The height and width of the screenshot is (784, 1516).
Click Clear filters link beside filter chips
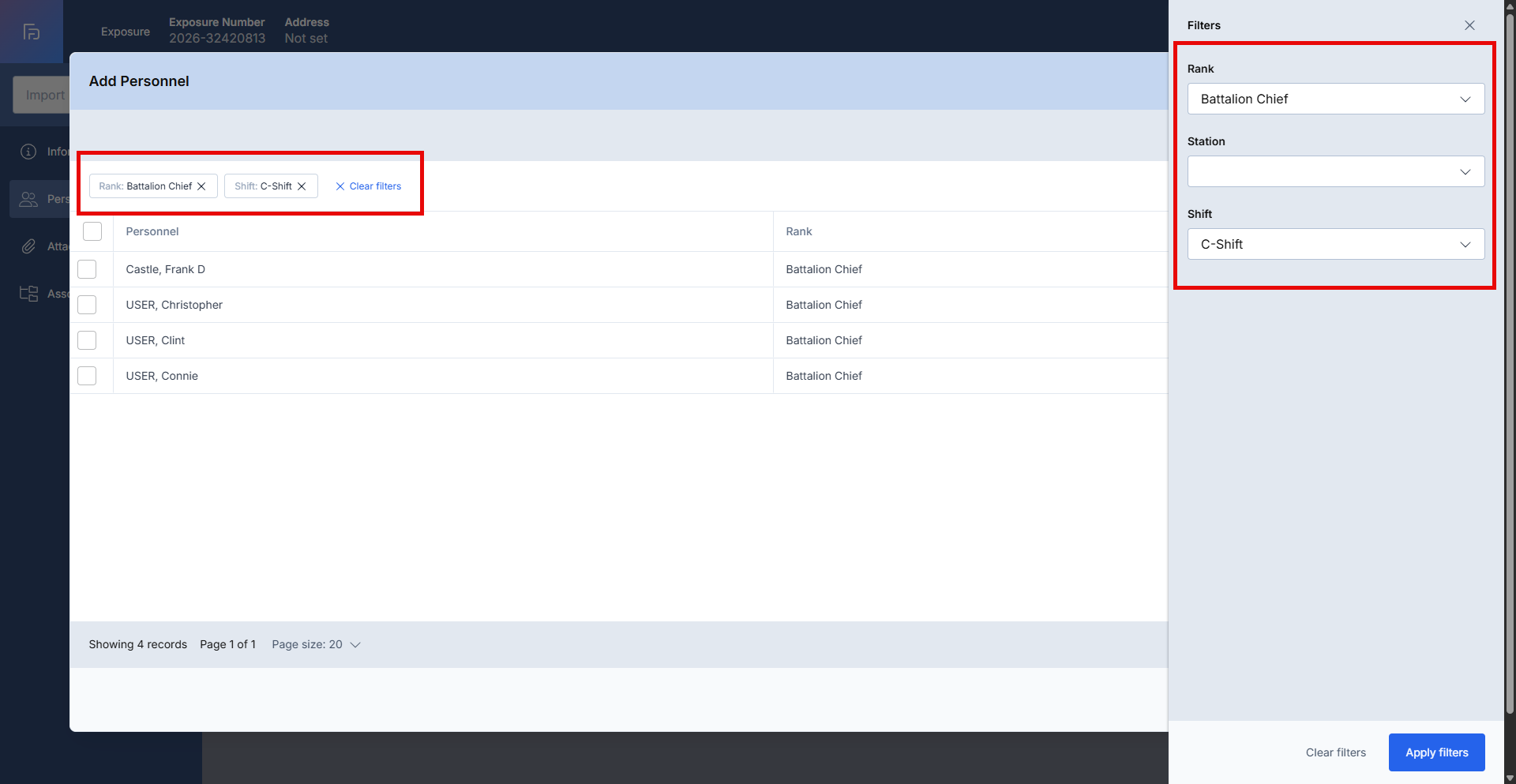(x=369, y=186)
